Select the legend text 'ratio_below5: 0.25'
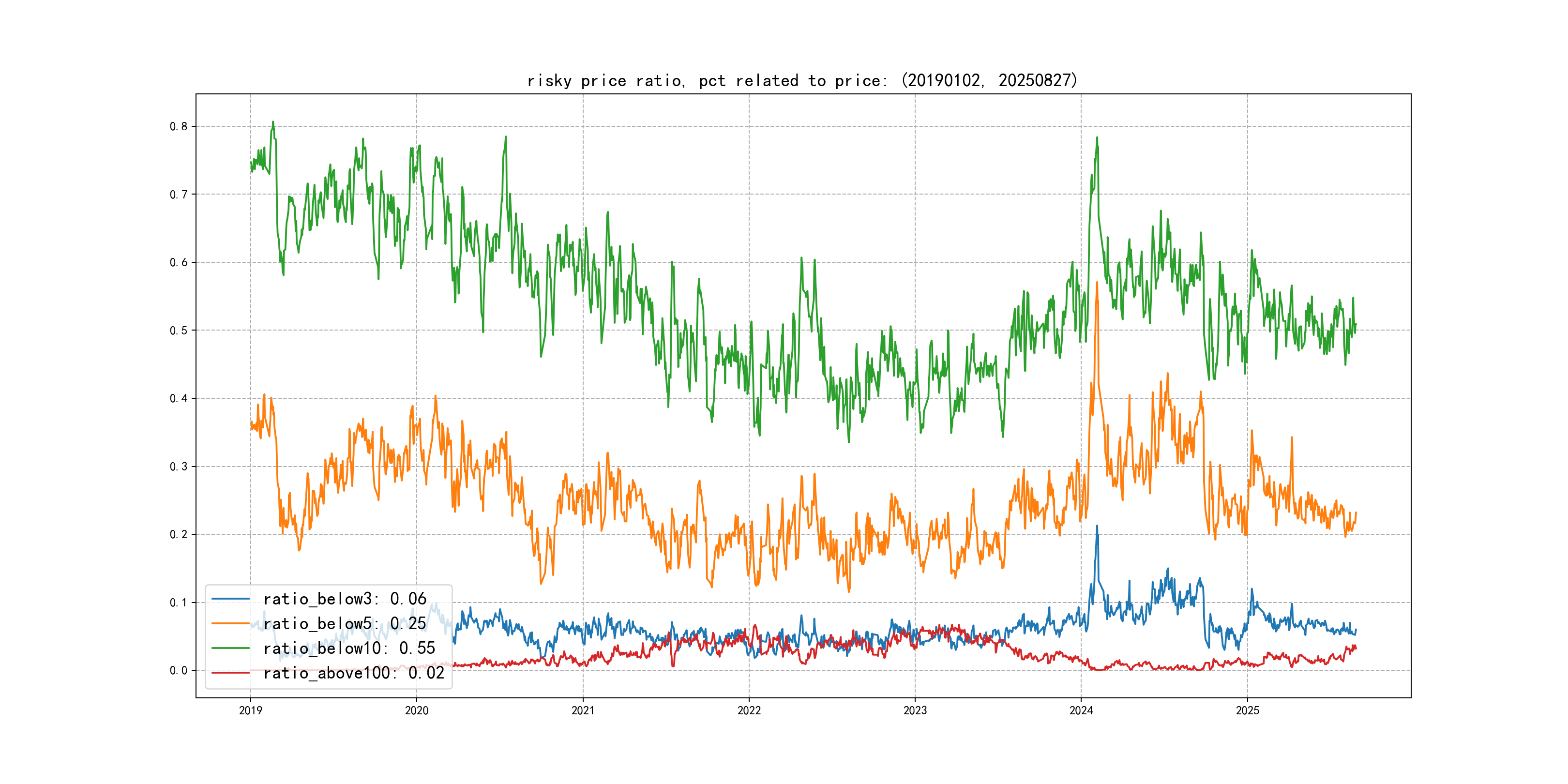Viewport: 1568px width, 784px height. click(345, 623)
